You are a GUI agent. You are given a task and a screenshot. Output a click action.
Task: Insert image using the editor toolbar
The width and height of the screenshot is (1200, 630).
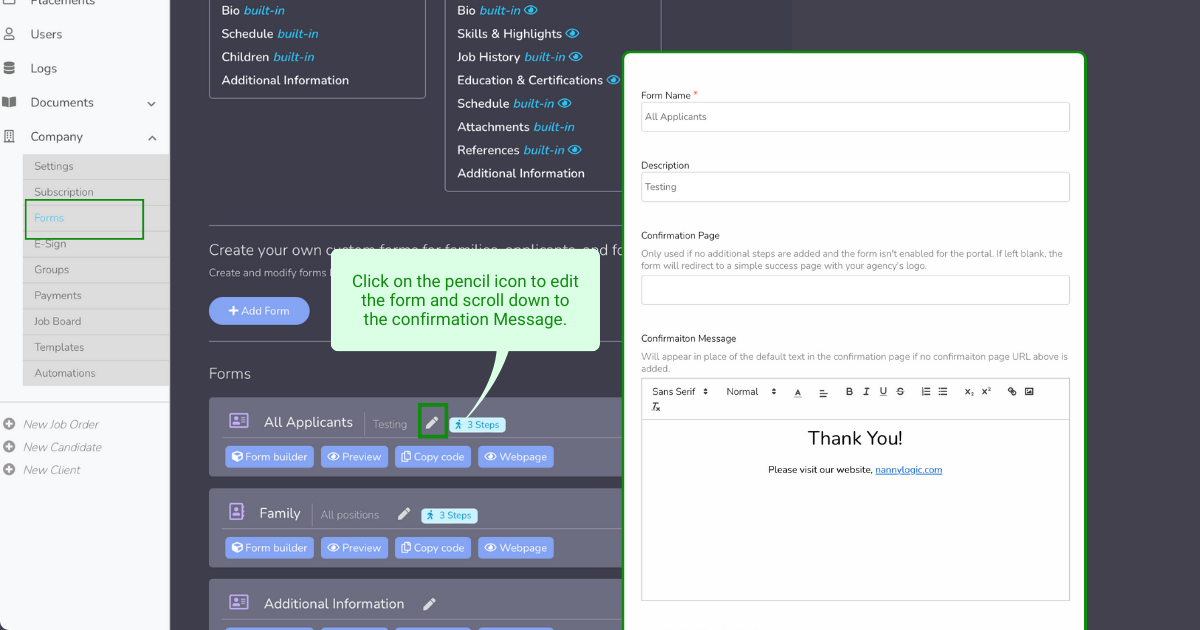[x=1029, y=392]
